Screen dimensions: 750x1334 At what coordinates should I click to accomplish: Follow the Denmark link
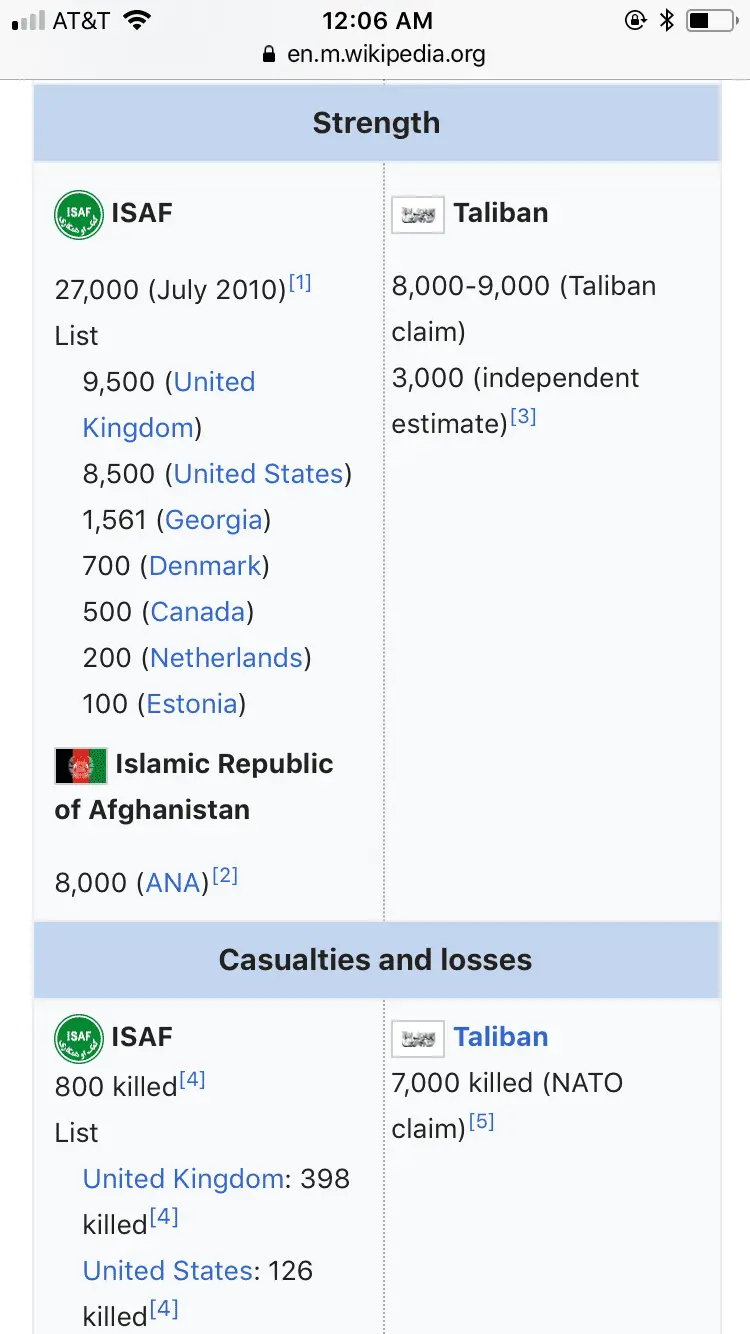click(205, 566)
